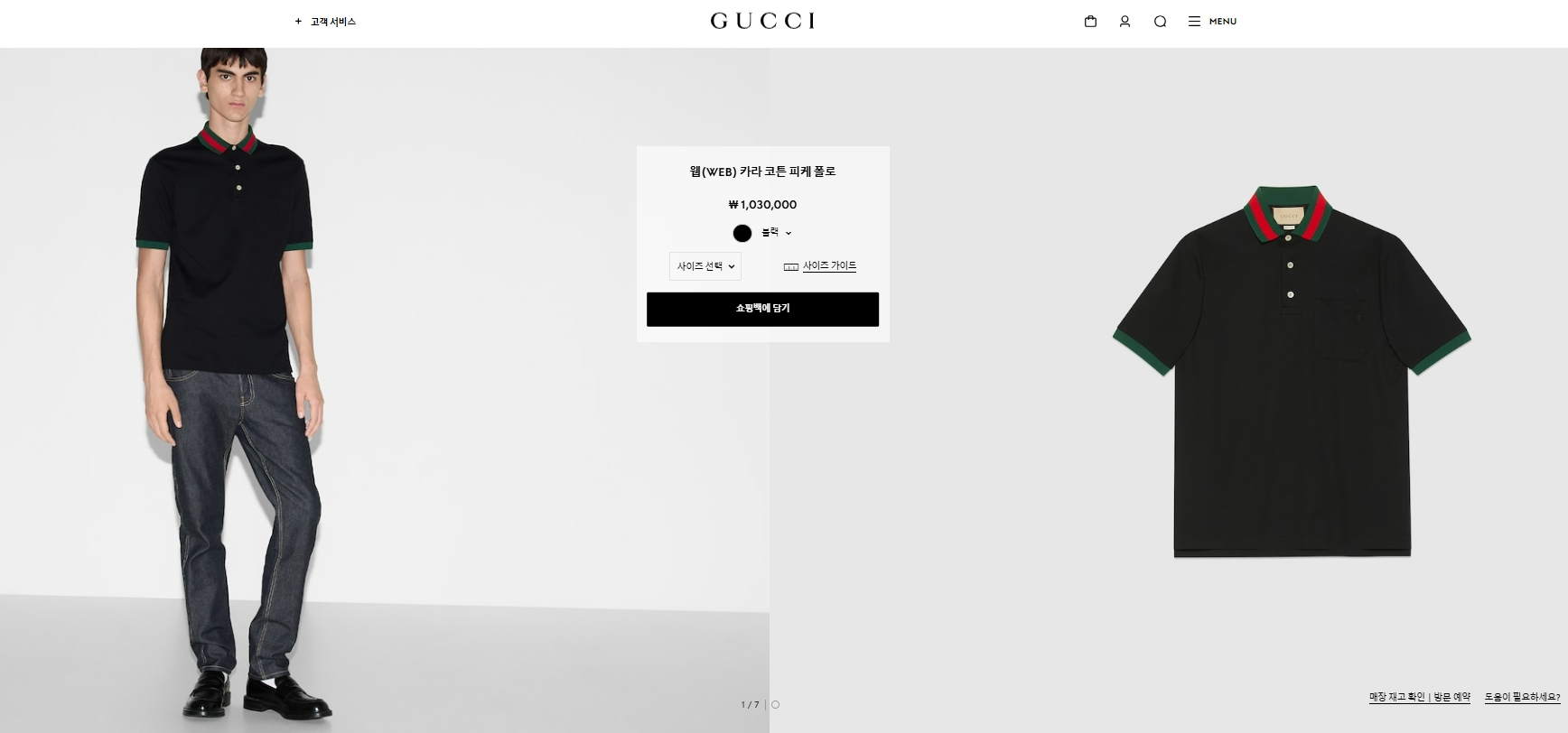Open the account profile icon
The height and width of the screenshot is (733, 1568).
1125,21
